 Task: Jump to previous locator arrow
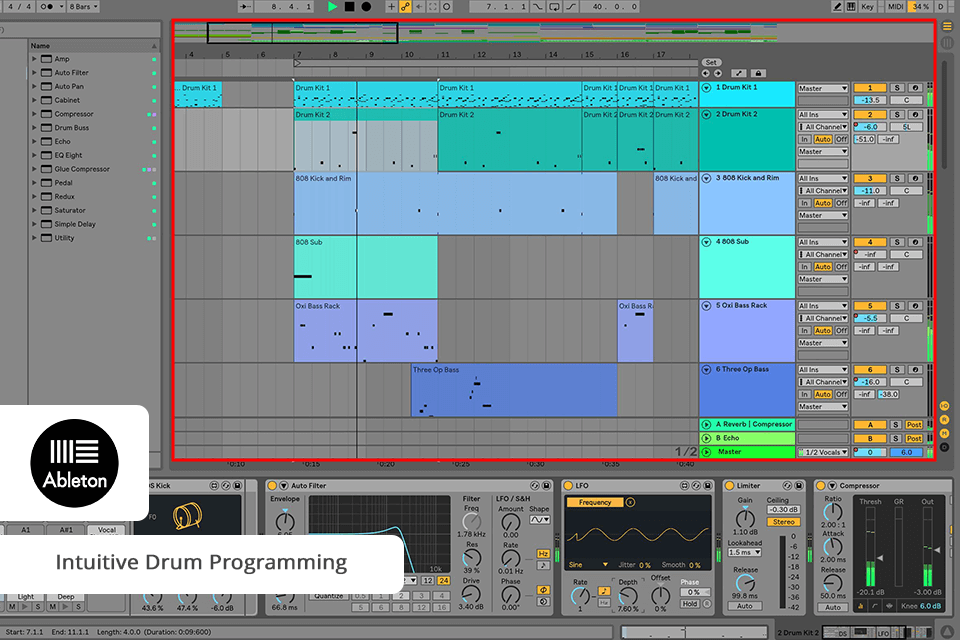706,73
